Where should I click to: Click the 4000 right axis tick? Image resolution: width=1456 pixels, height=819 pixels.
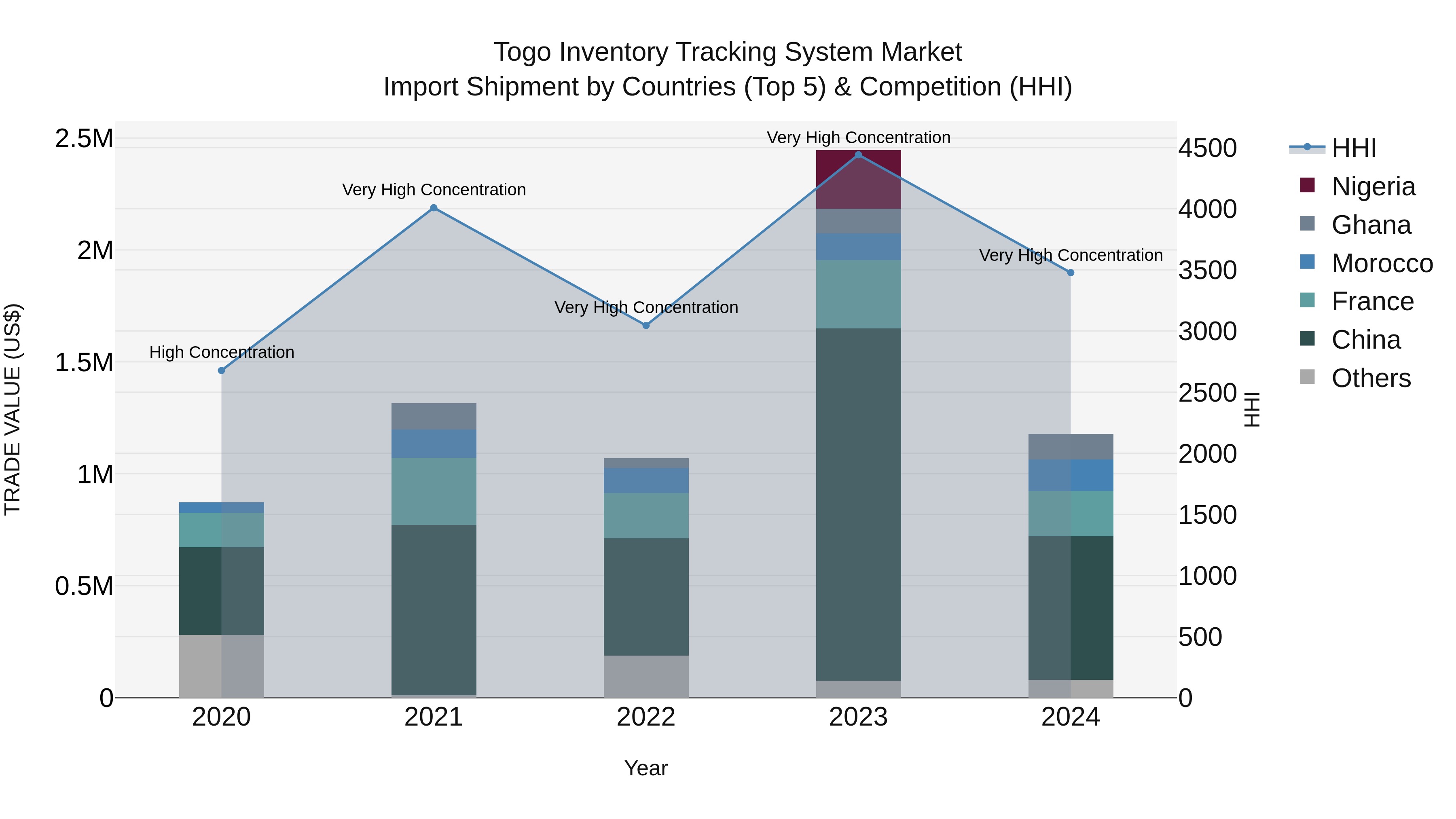[x=1208, y=209]
